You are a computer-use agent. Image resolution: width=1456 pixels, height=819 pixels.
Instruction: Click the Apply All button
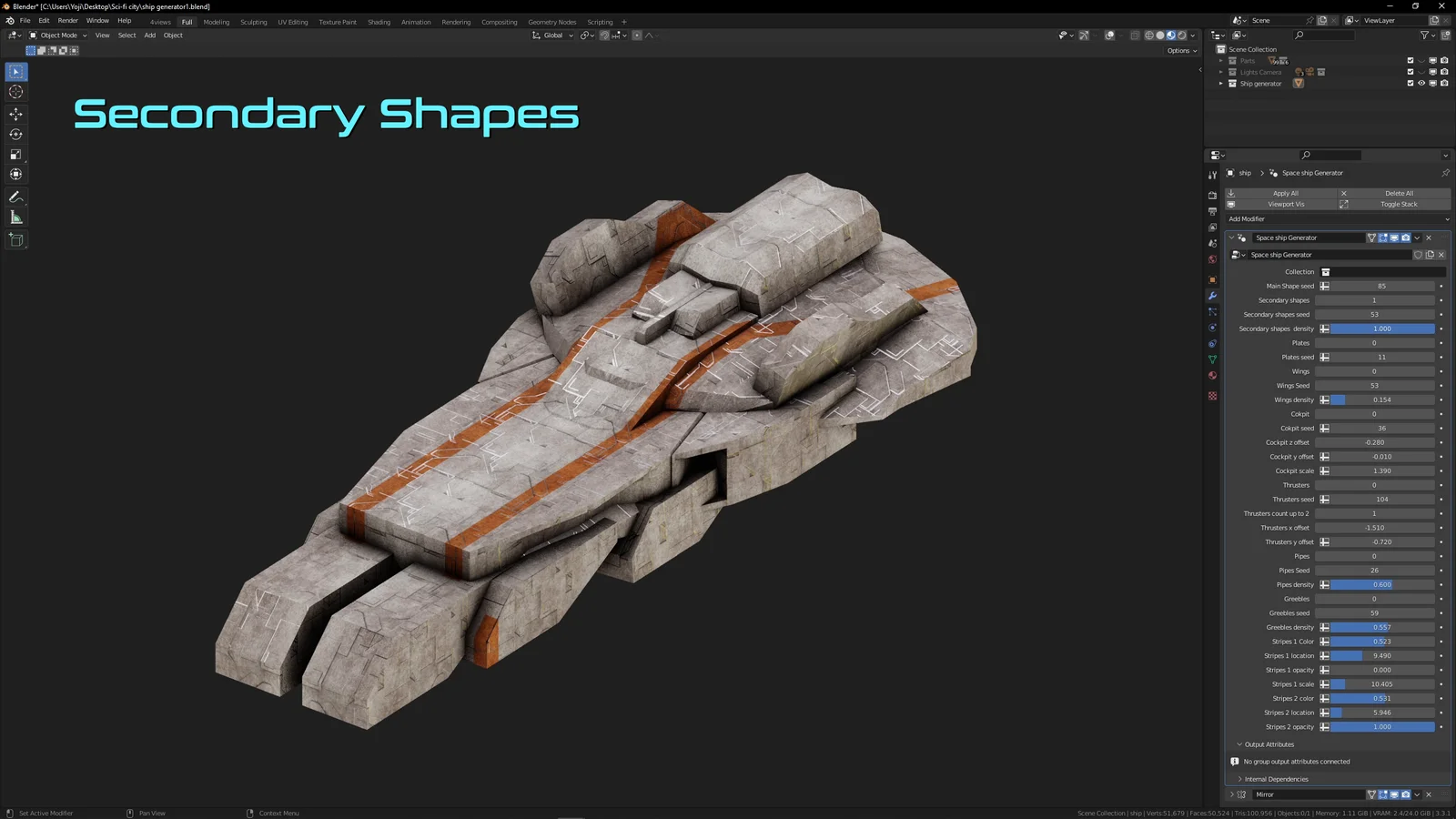1285,193
